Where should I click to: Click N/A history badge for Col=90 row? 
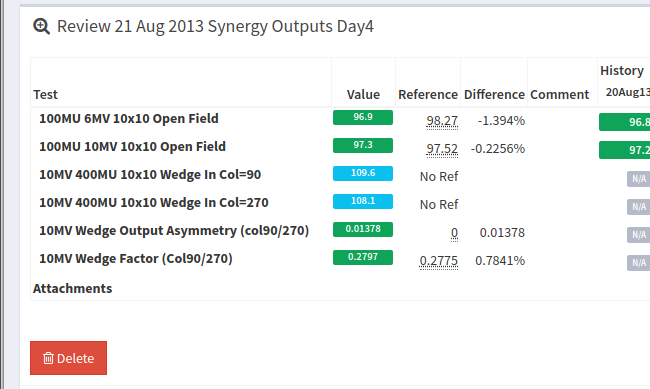tap(638, 179)
